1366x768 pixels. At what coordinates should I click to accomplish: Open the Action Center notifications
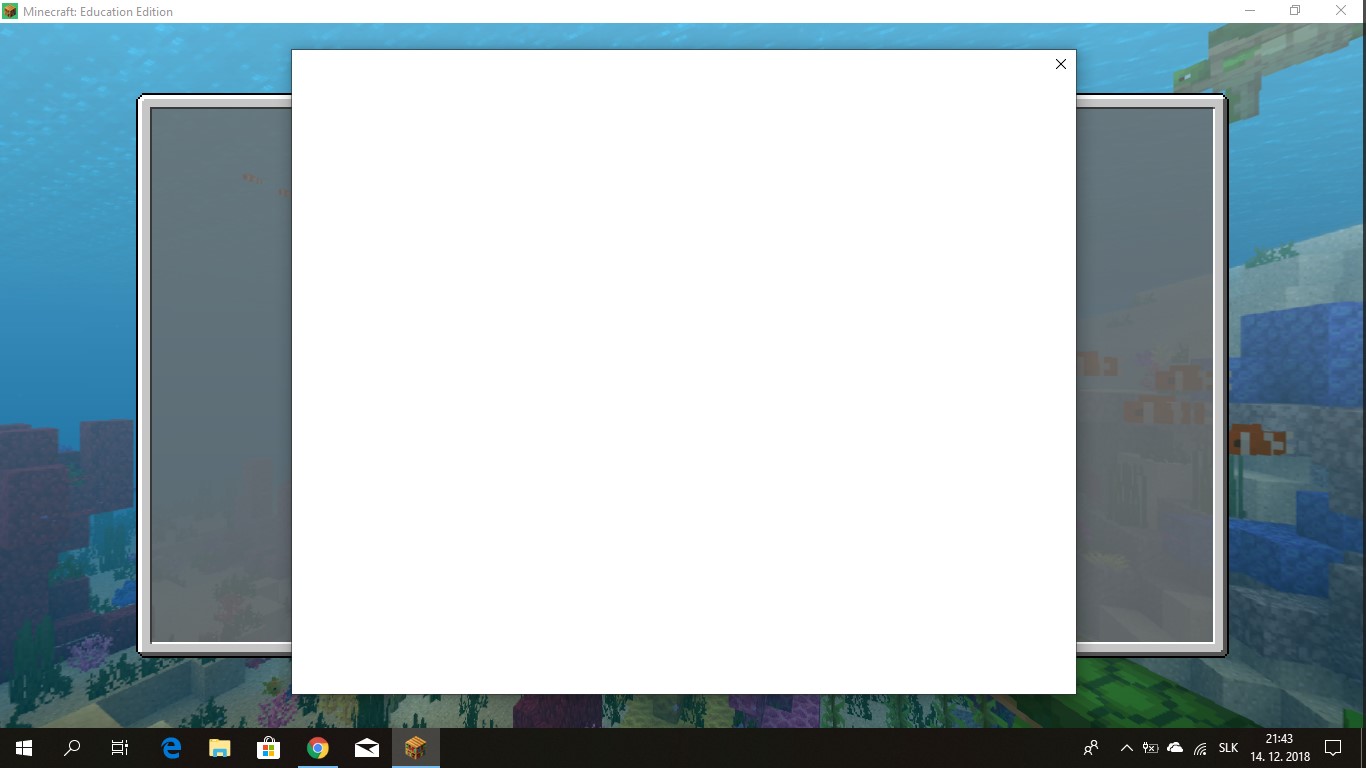pyautogui.click(x=1332, y=748)
